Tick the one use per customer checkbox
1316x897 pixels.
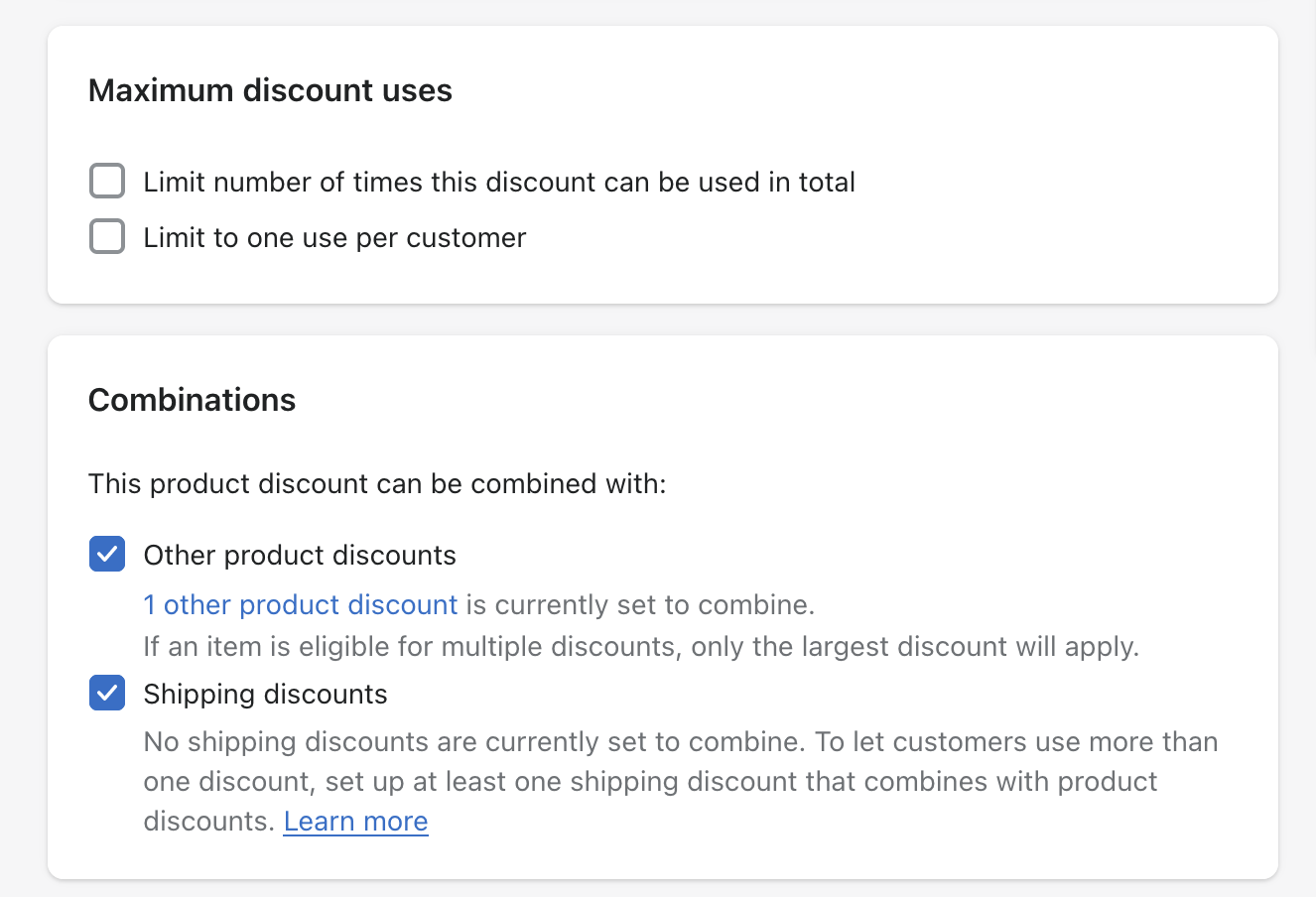107,237
